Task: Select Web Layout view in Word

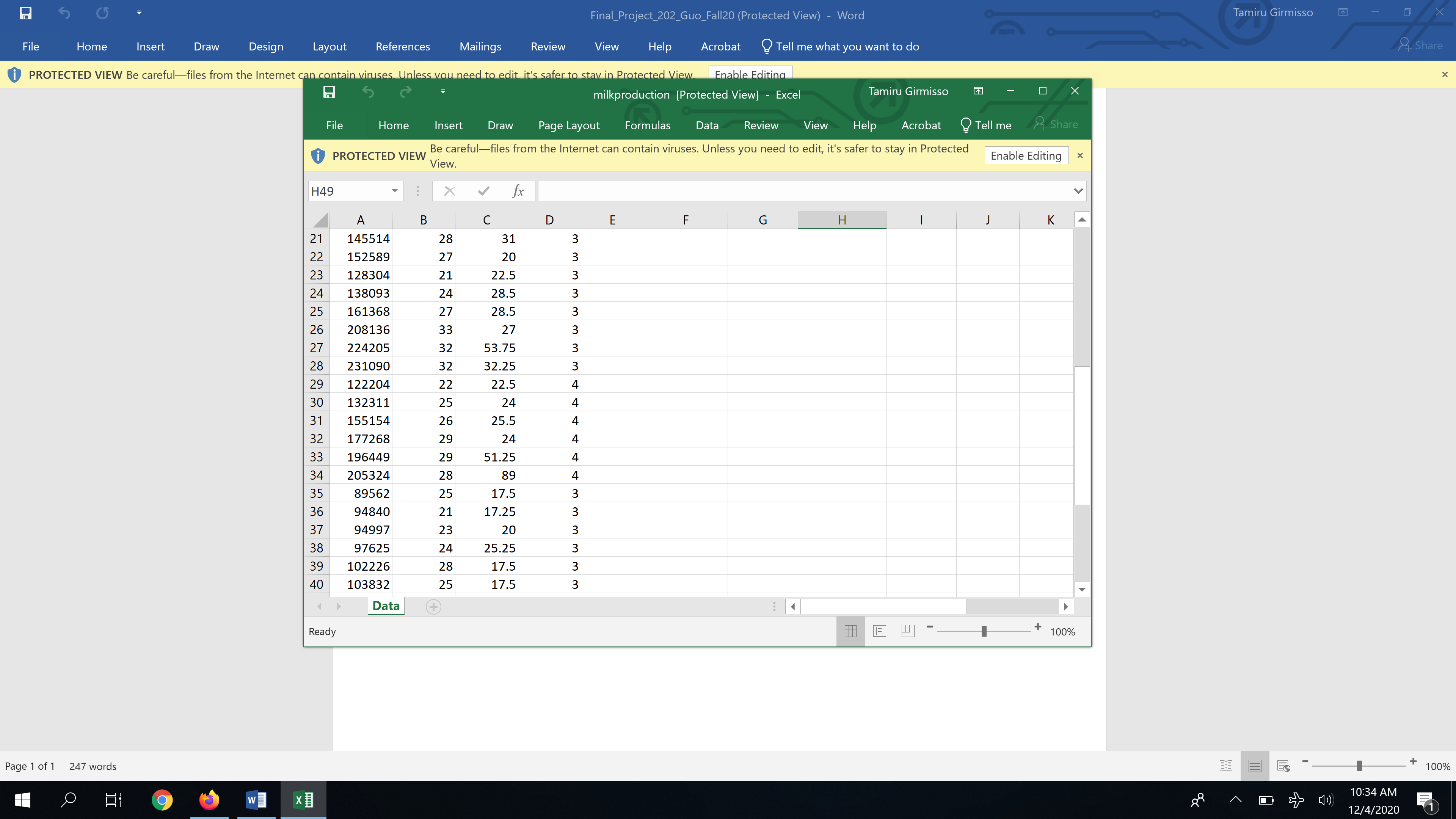Action: click(1283, 766)
